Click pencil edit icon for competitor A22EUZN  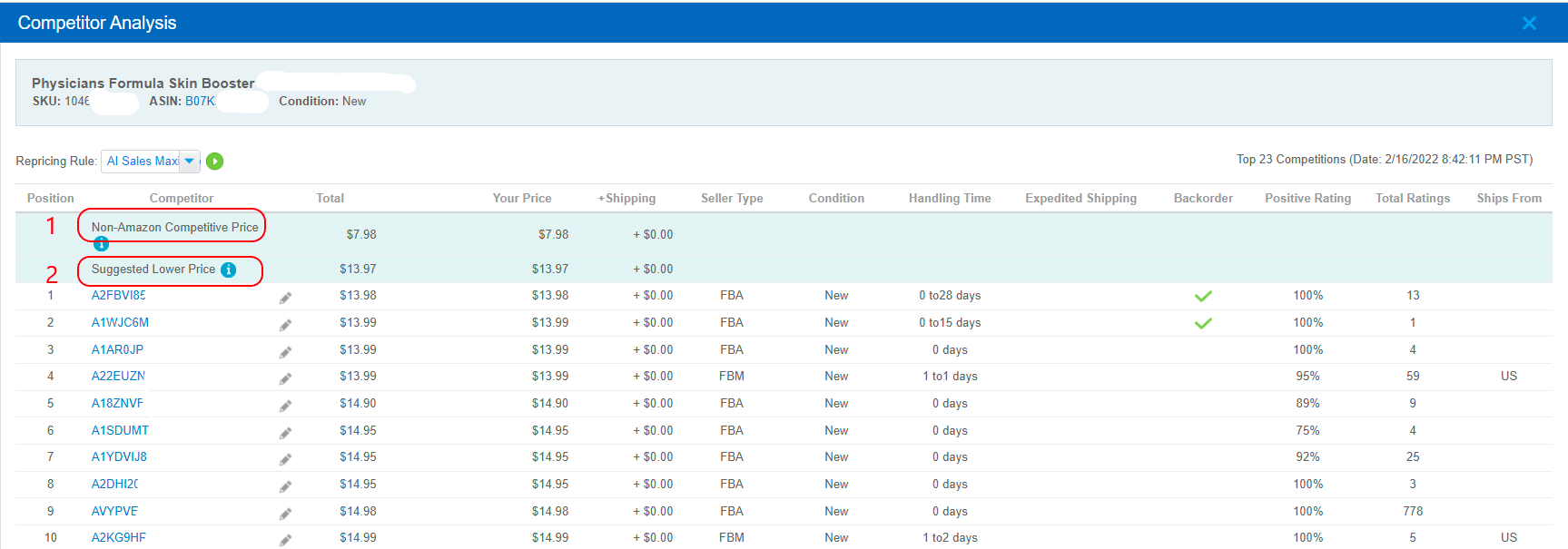[x=285, y=378]
